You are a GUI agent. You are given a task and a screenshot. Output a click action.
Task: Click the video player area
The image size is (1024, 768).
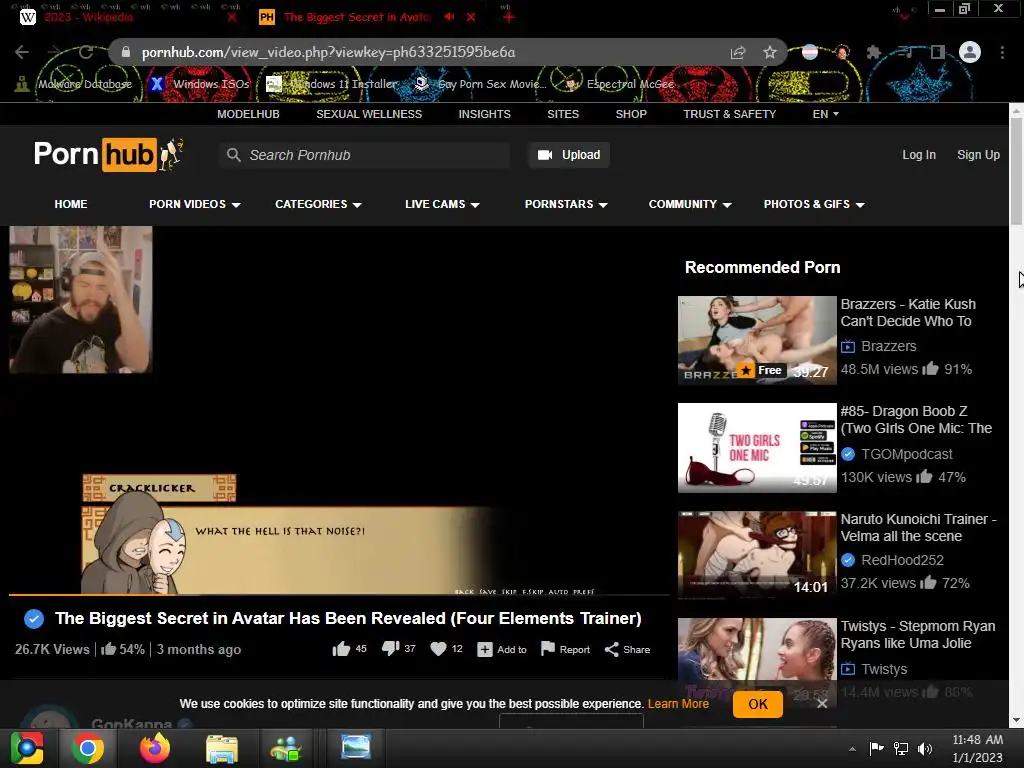tap(340, 410)
